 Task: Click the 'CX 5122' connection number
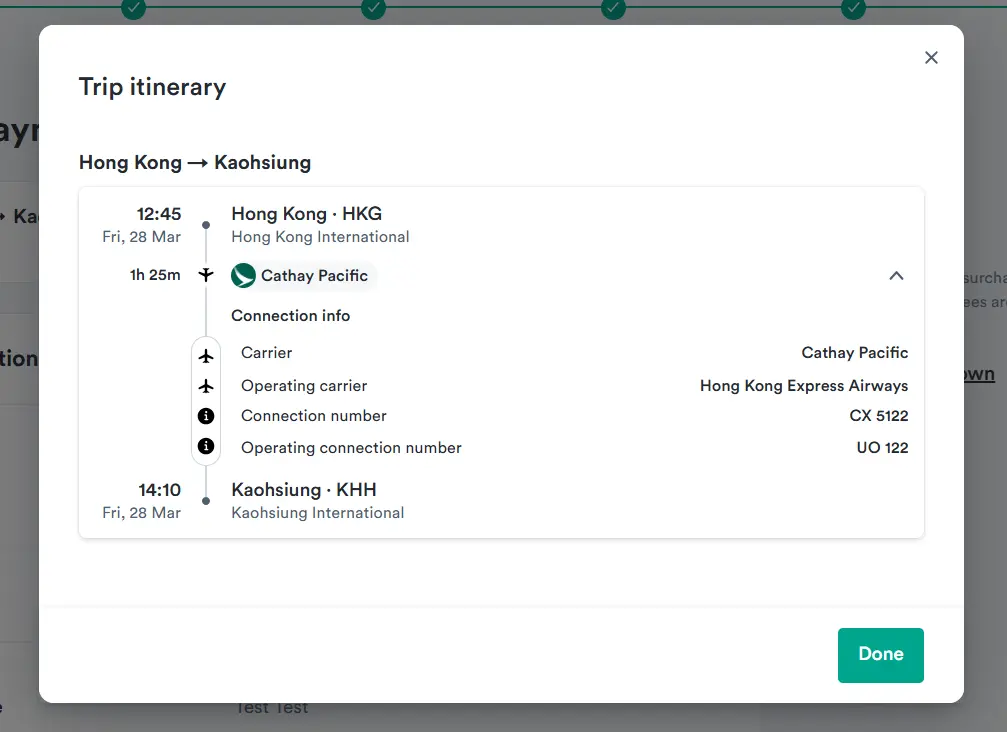pos(879,416)
